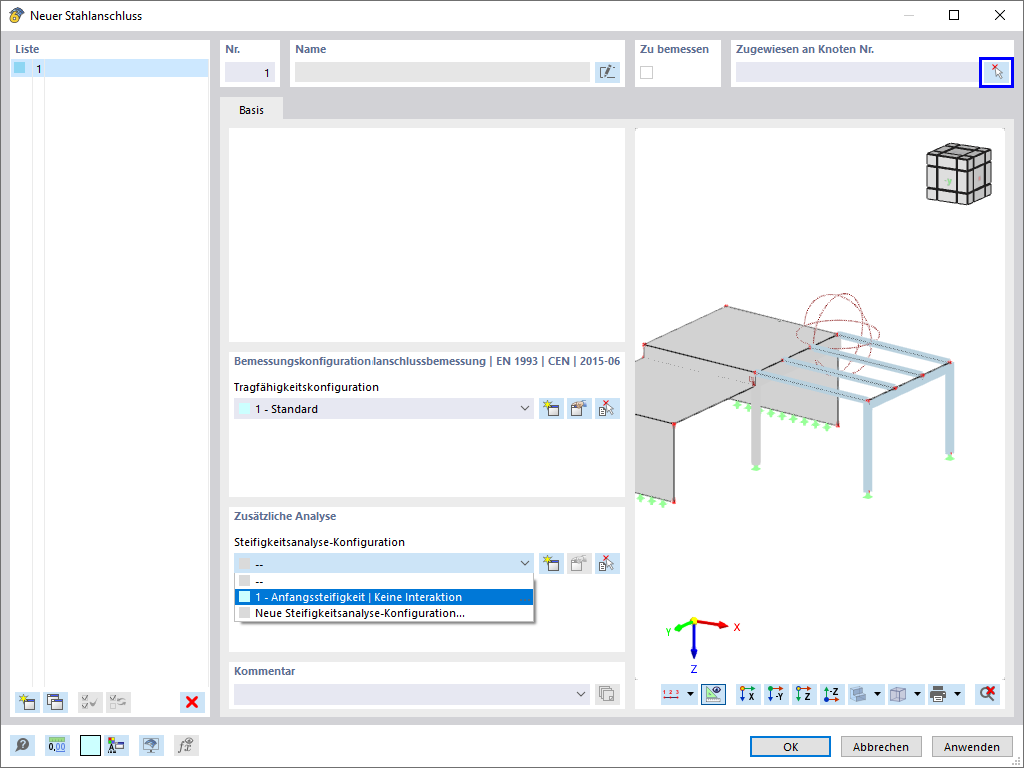Viewport: 1024px width, 768px height.
Task: Expand the wireframe cube dropdown arrow
Action: pos(918,694)
